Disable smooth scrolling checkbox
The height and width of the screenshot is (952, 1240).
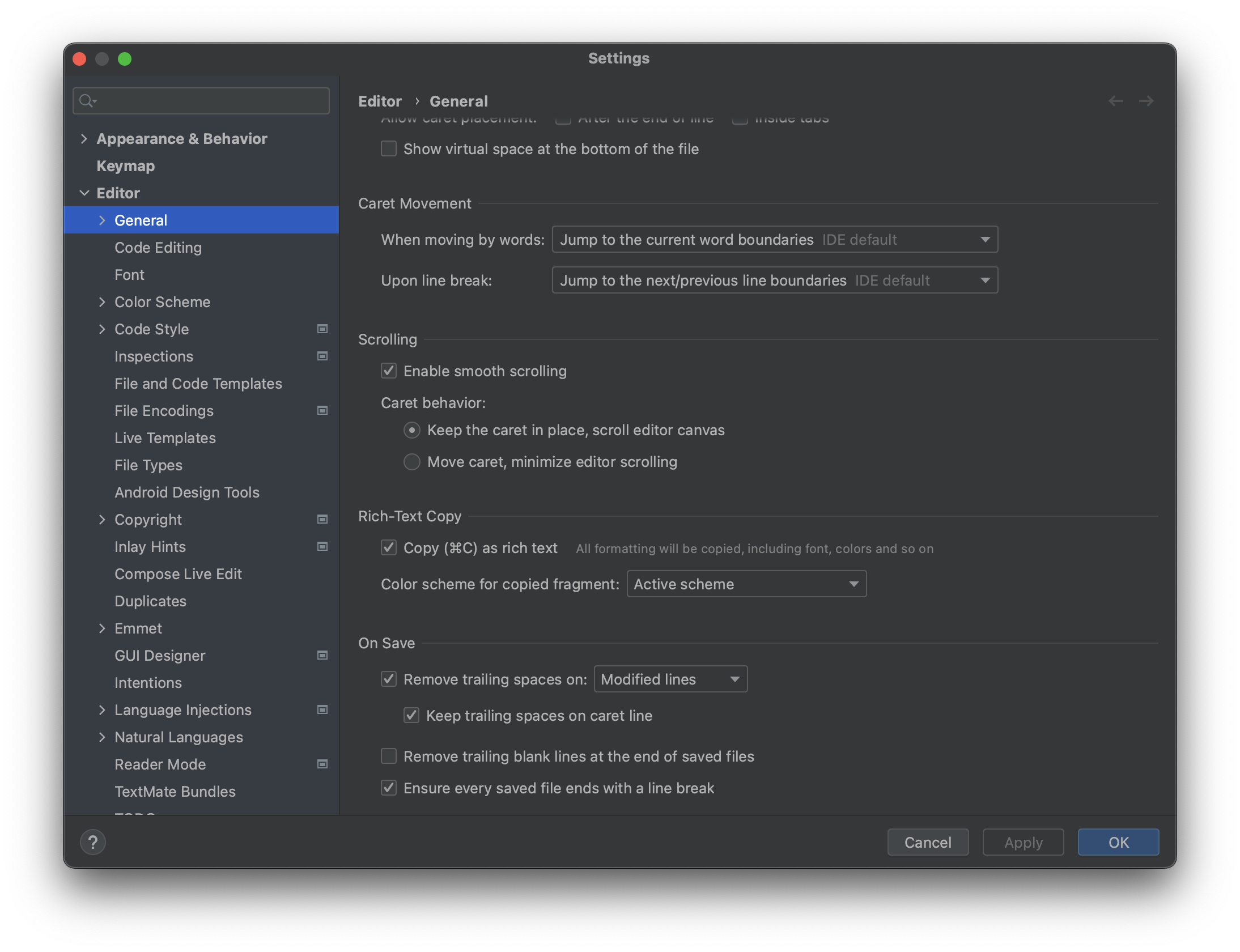tap(389, 371)
